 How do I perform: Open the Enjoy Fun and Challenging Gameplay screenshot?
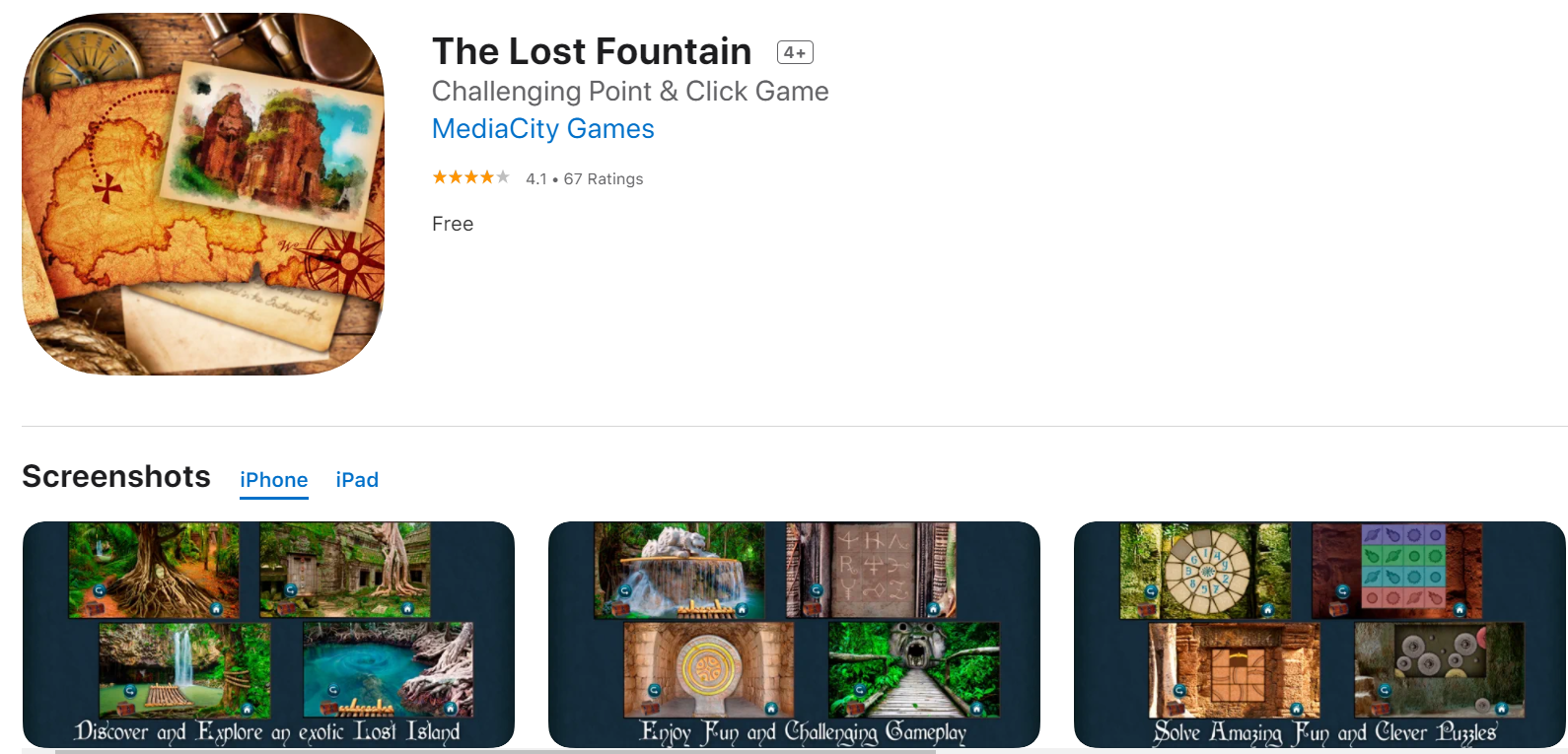794,634
